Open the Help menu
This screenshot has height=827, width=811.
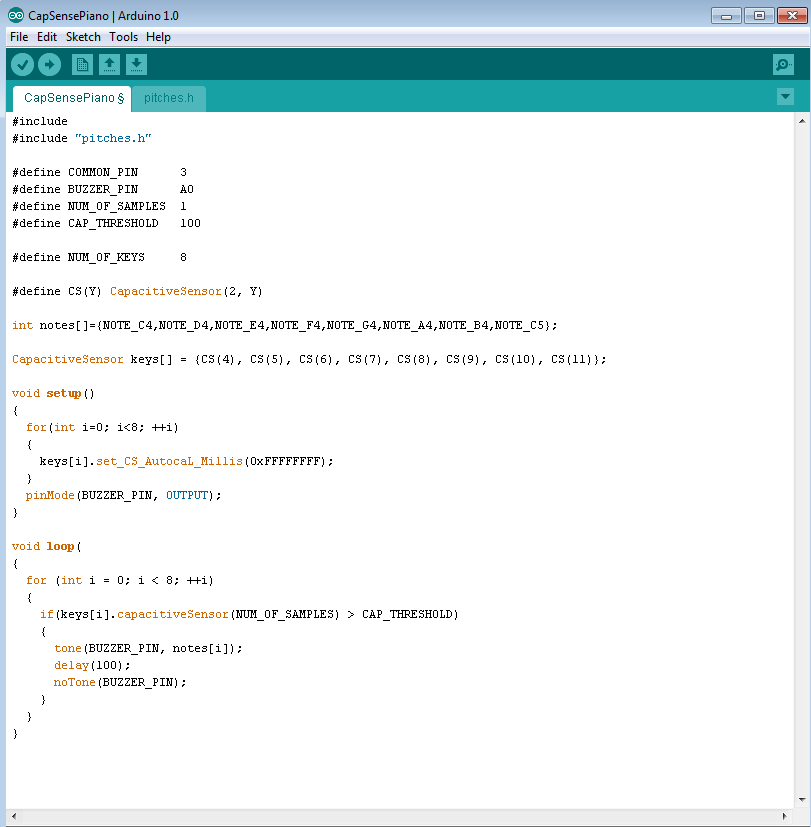158,37
